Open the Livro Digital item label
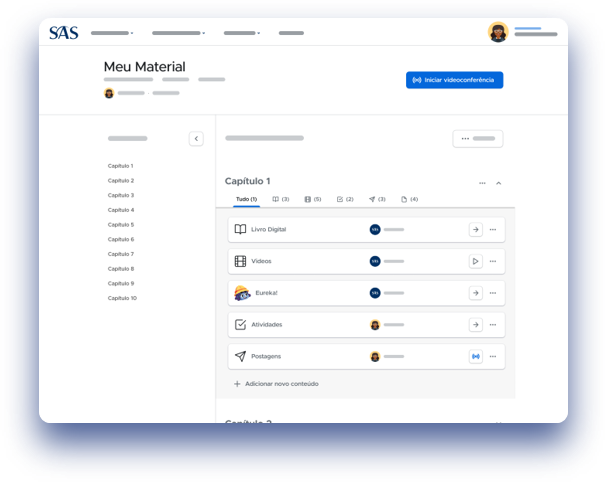 point(269,230)
